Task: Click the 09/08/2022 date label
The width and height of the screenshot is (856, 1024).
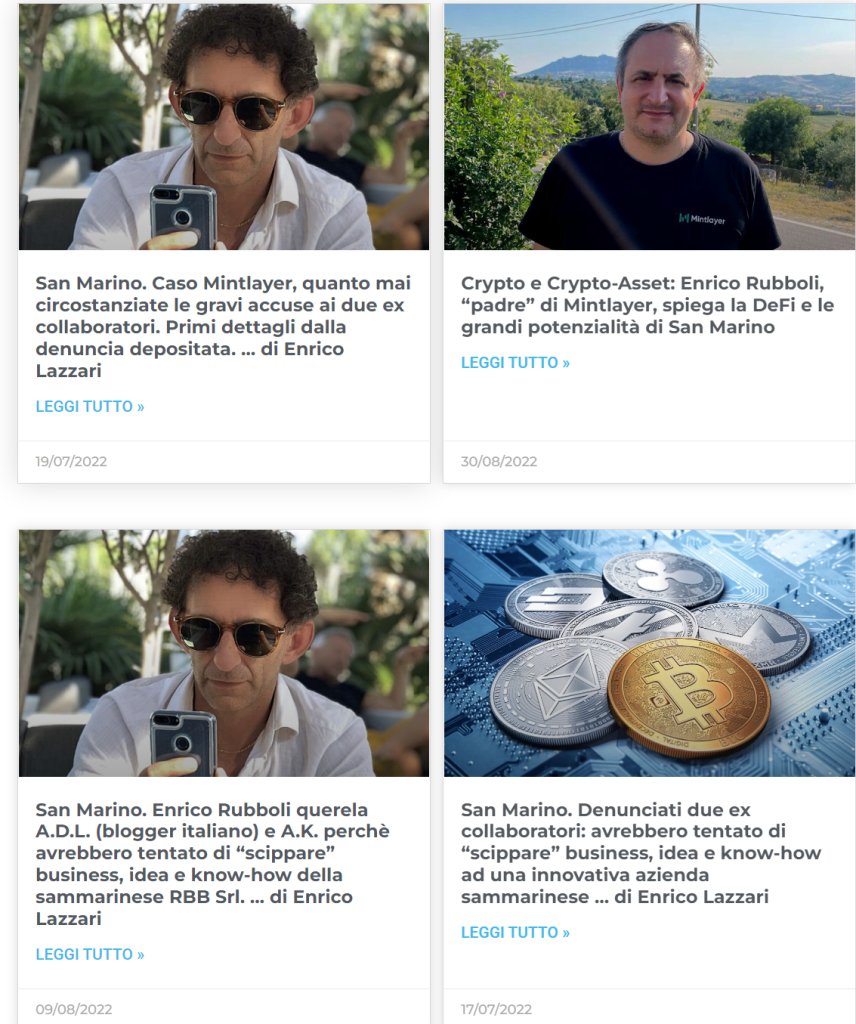Action: [74, 1009]
